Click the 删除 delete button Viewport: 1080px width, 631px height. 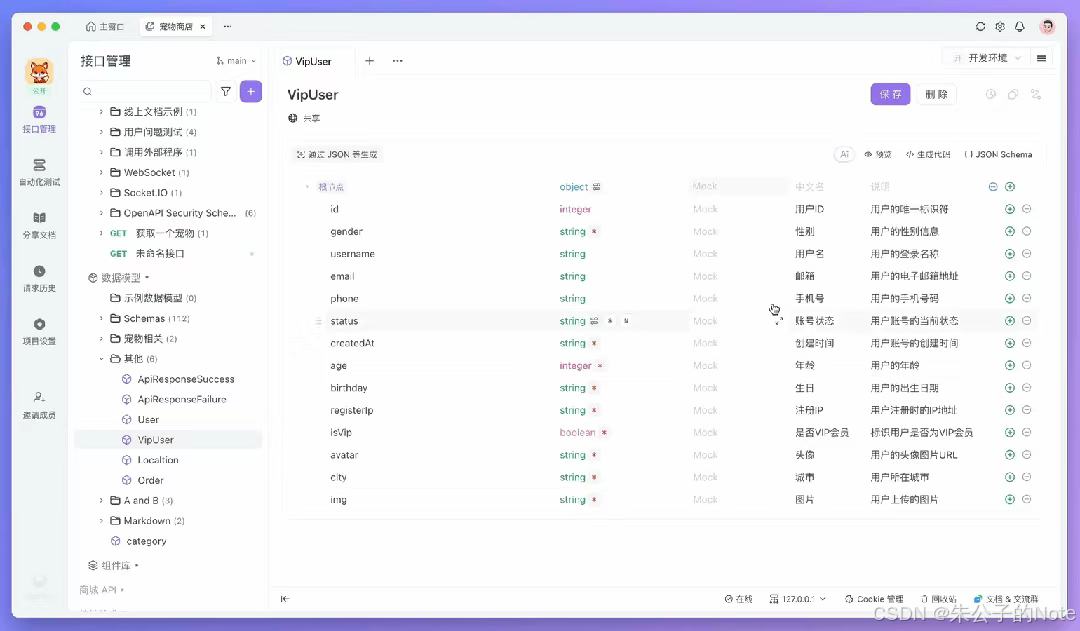(x=936, y=94)
